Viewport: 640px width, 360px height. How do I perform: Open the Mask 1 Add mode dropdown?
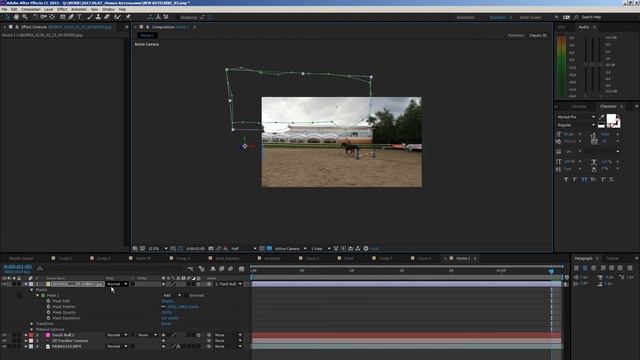(x=171, y=295)
